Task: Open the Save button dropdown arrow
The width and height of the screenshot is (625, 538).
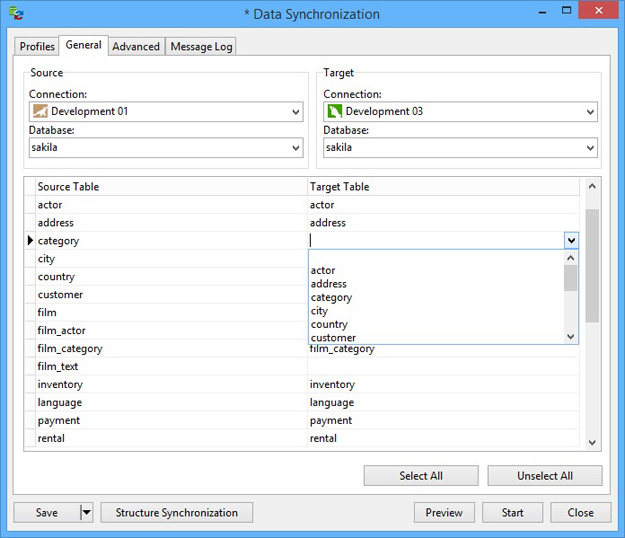Action: click(86, 512)
